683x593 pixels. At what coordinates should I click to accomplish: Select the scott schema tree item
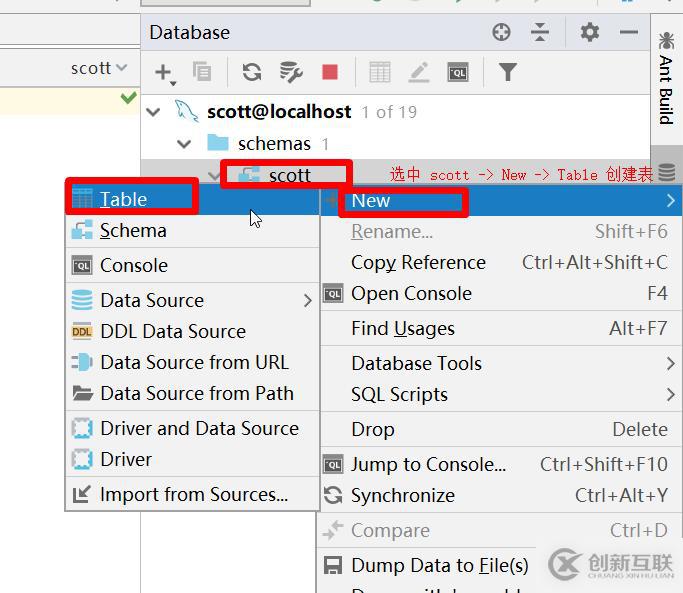pos(290,176)
